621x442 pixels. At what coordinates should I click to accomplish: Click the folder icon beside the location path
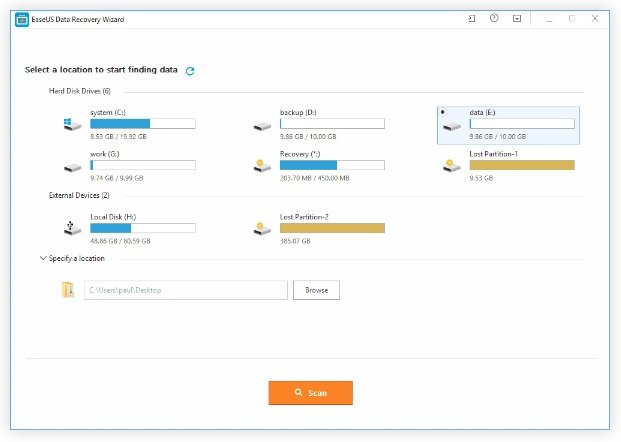68,290
